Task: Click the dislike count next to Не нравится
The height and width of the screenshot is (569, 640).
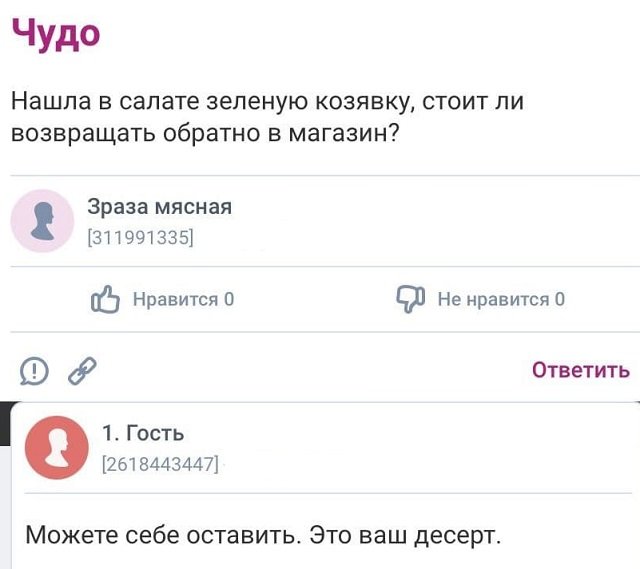Action: [559, 299]
